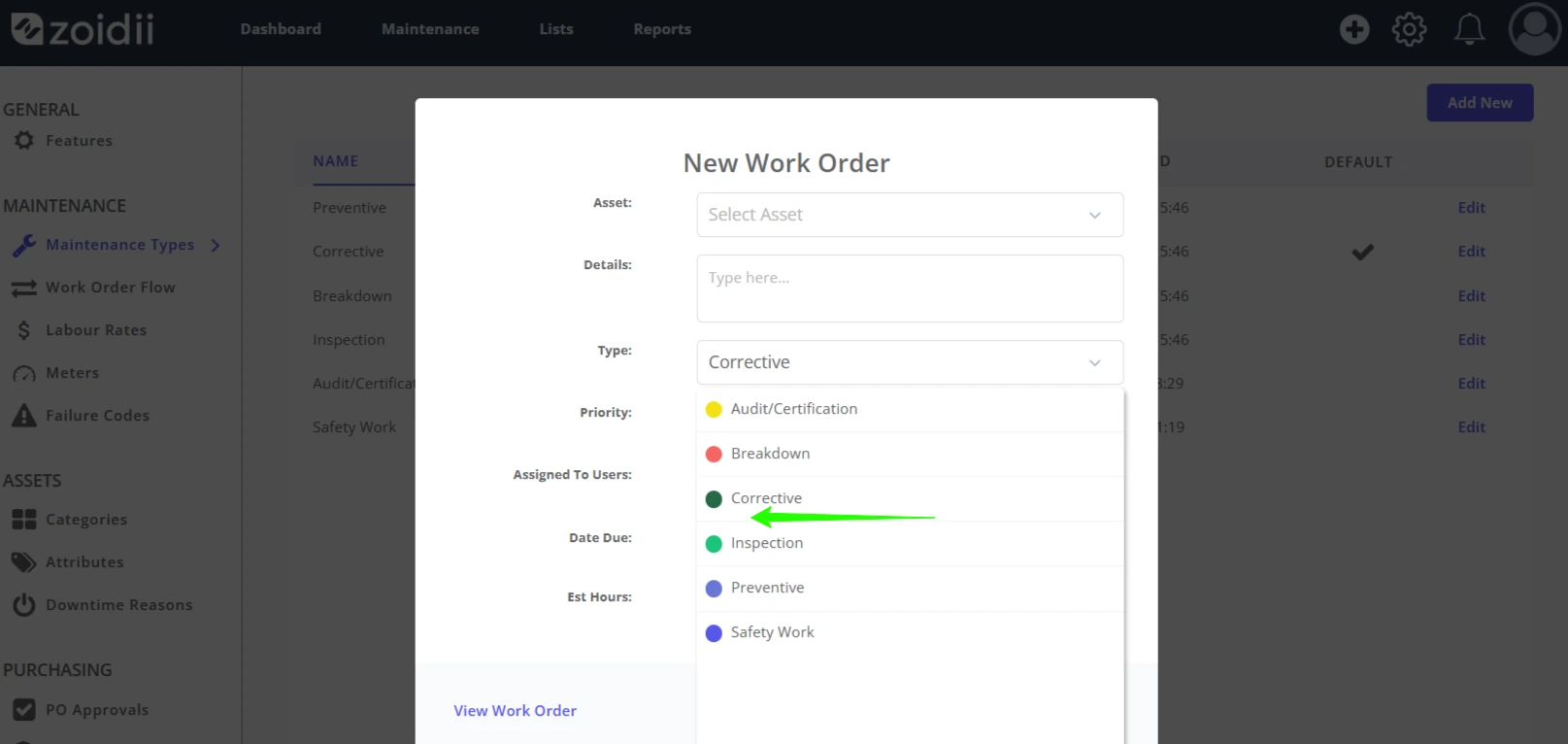This screenshot has width=1568, height=744.
Task: Open the settings gear icon
Action: coord(1409,29)
